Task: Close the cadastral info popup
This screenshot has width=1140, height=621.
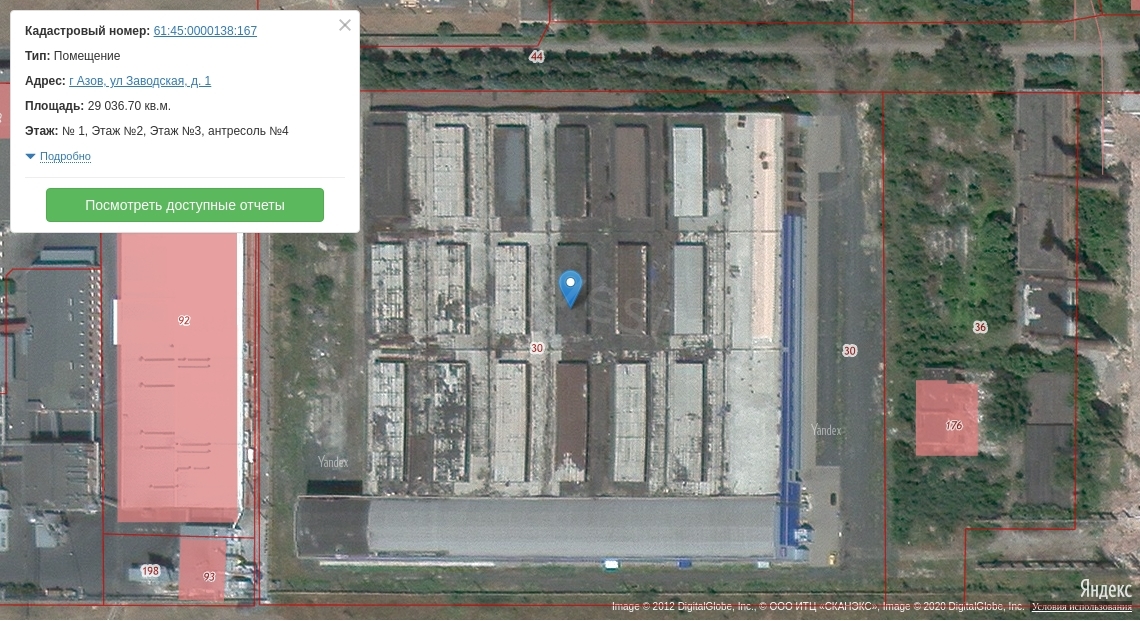Action: (x=345, y=25)
